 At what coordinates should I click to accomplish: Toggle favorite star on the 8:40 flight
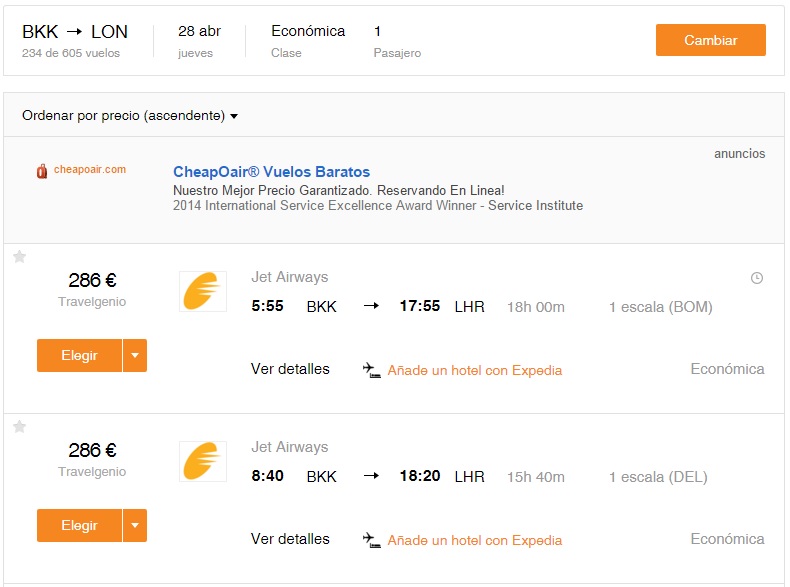click(19, 427)
